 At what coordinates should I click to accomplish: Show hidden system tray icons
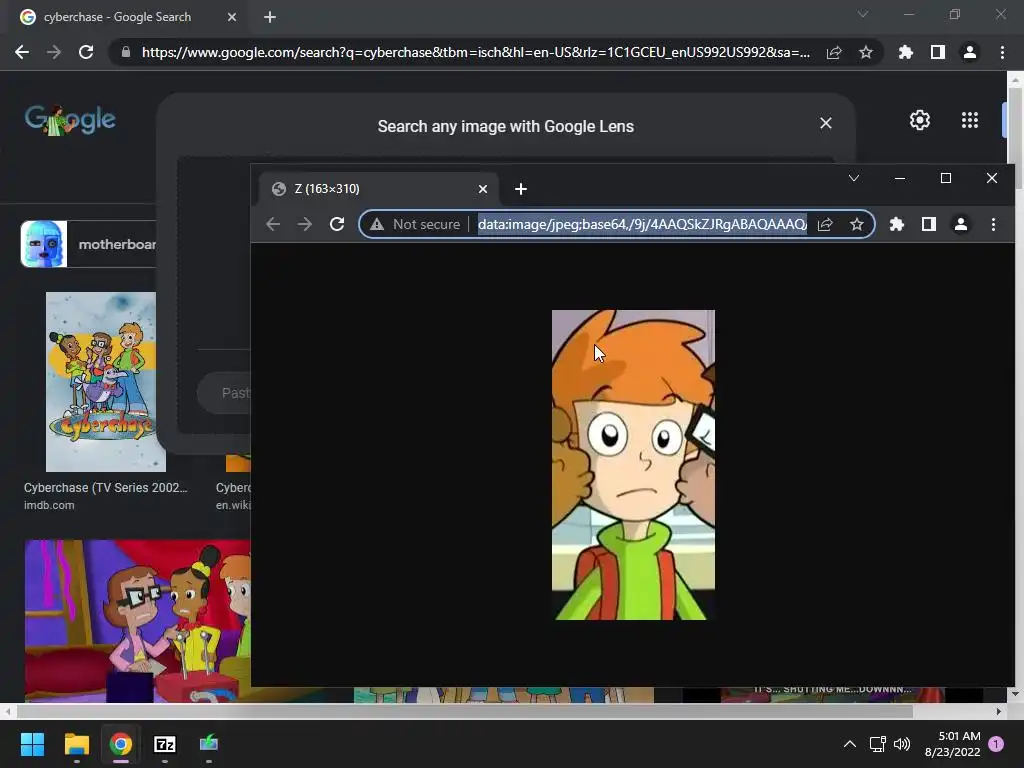point(850,744)
